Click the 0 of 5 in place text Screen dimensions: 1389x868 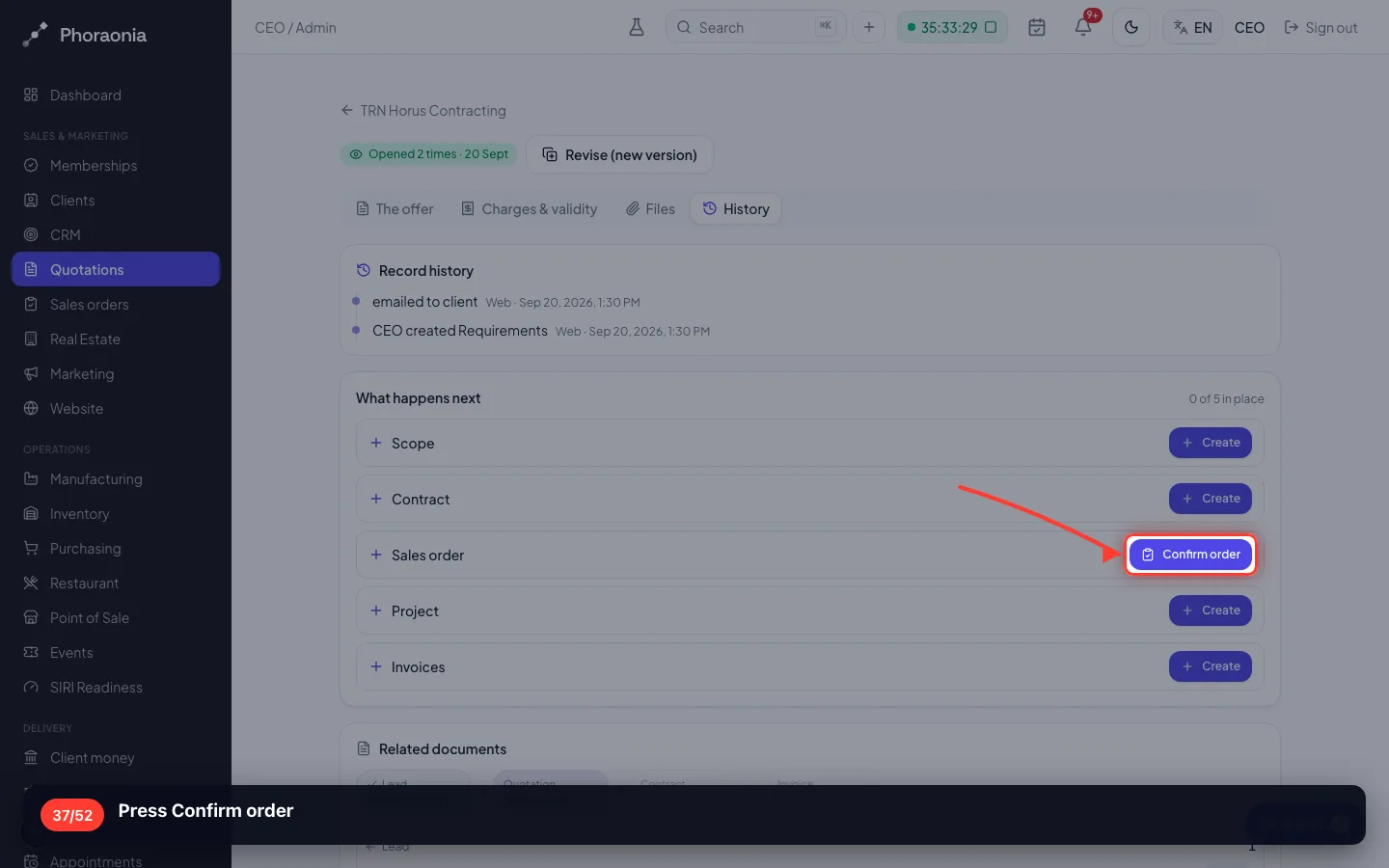tap(1226, 399)
